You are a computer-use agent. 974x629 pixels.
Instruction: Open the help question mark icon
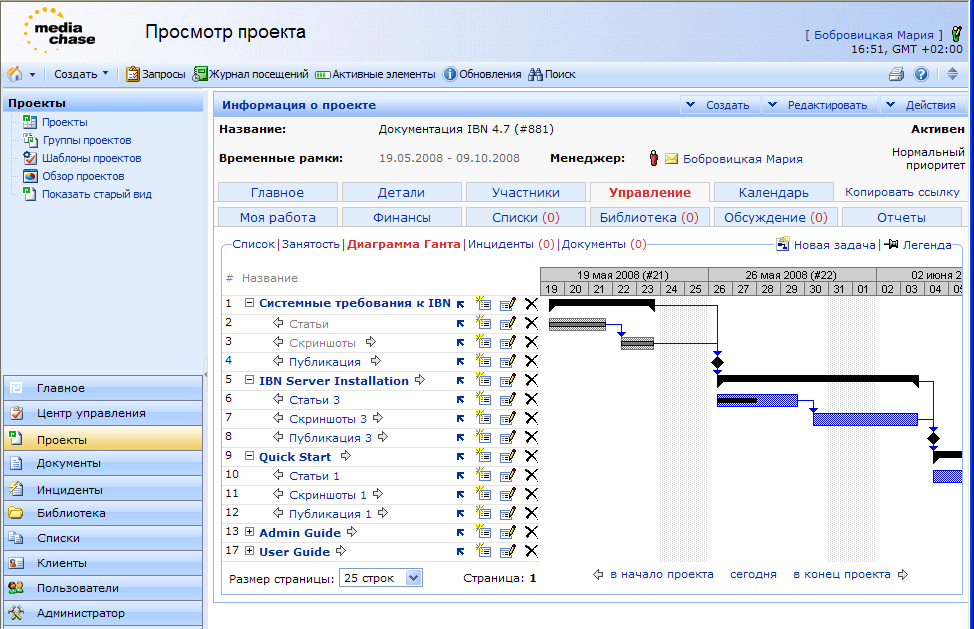tap(921, 74)
